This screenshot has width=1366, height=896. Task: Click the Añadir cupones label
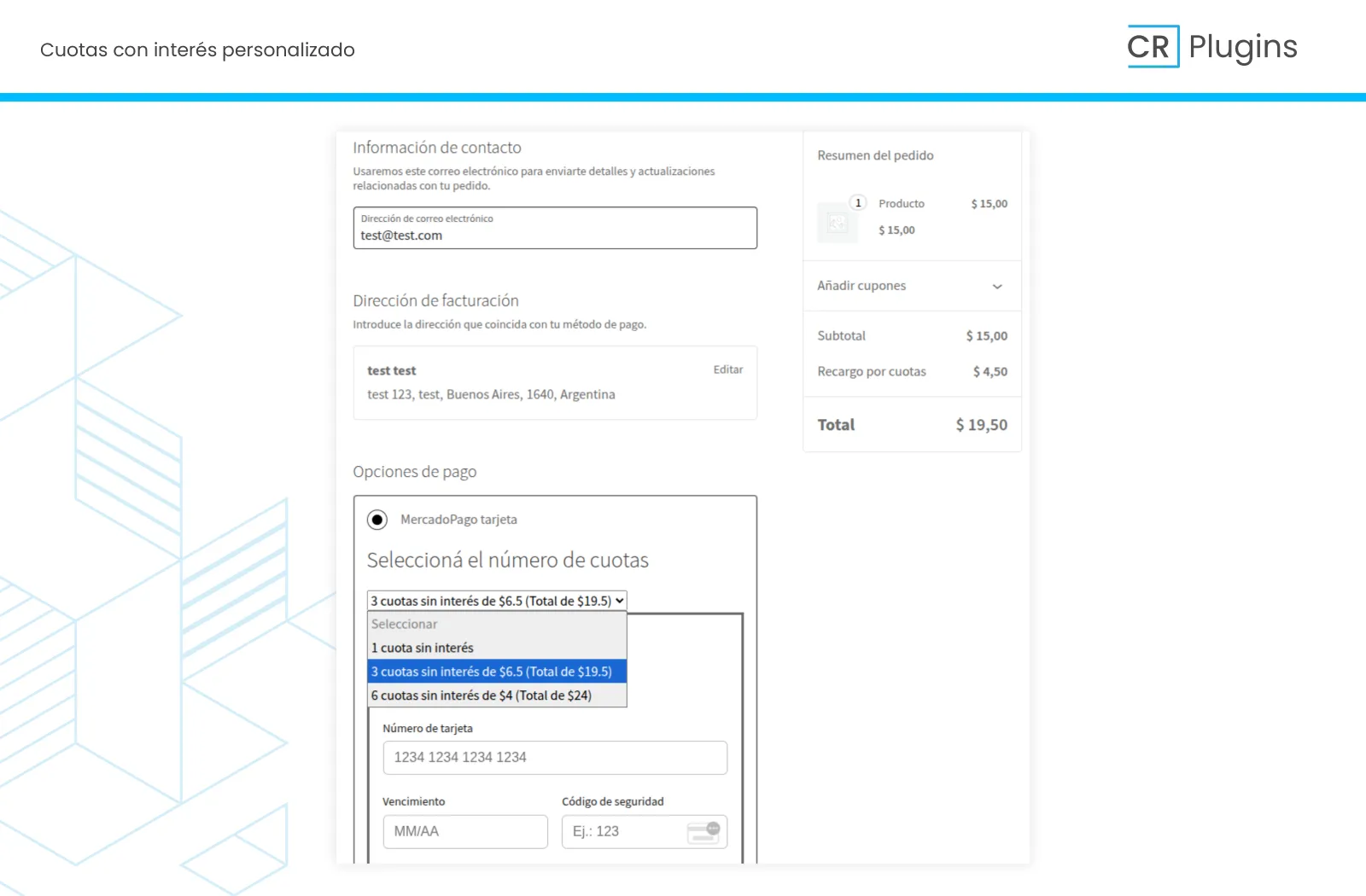[861, 286]
